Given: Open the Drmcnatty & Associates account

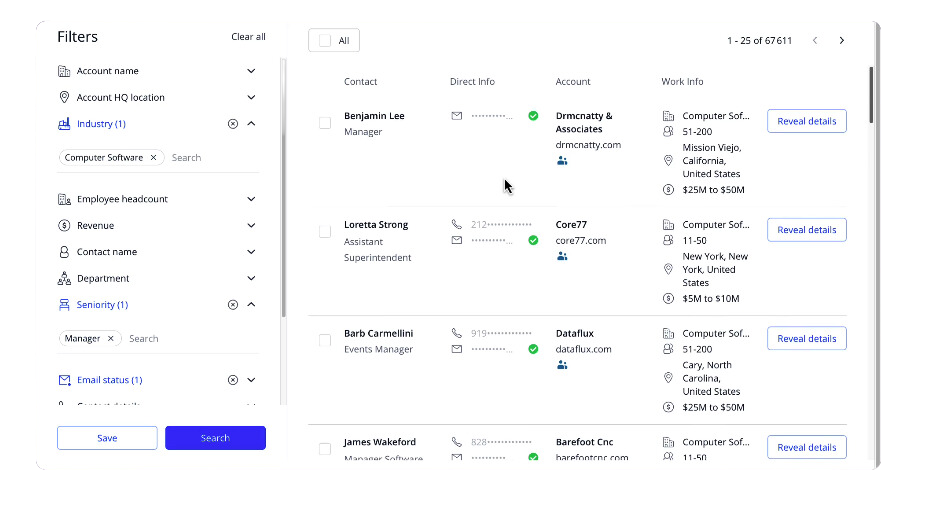Looking at the screenshot, I should (584, 122).
